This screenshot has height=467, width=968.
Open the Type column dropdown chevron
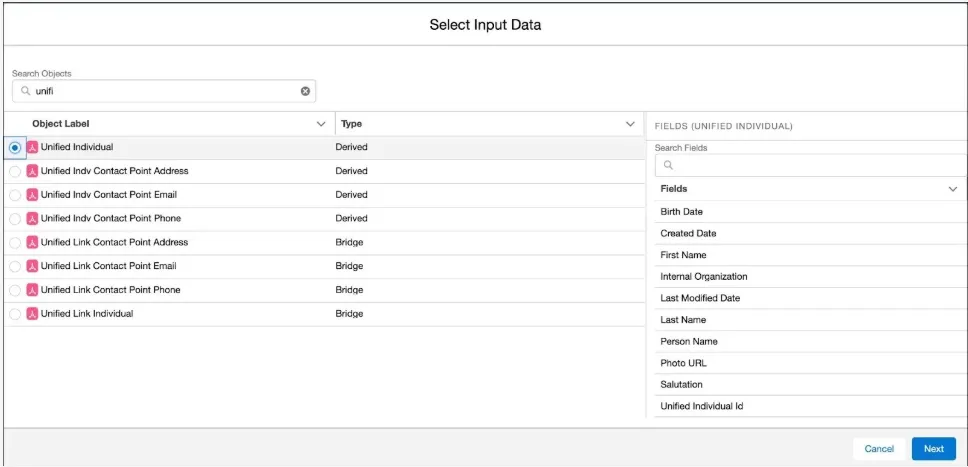pos(630,124)
